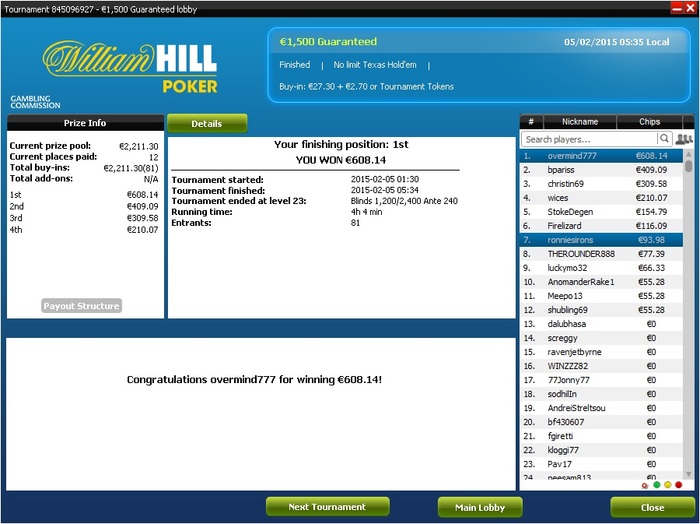Select player row kloggi77

601,450
